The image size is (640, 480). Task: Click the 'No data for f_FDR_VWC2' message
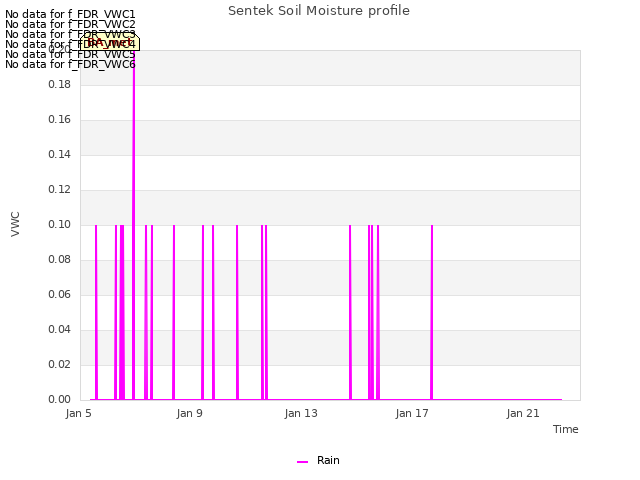click(70, 24)
